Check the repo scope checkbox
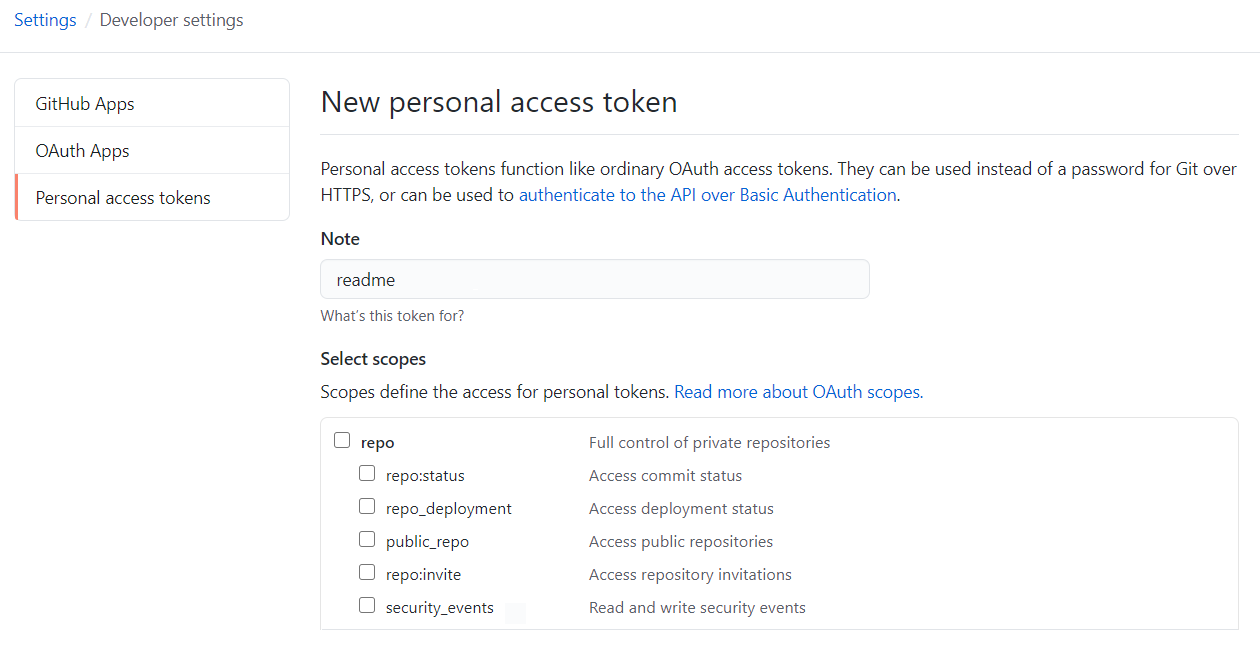1260x648 pixels. pos(342,439)
